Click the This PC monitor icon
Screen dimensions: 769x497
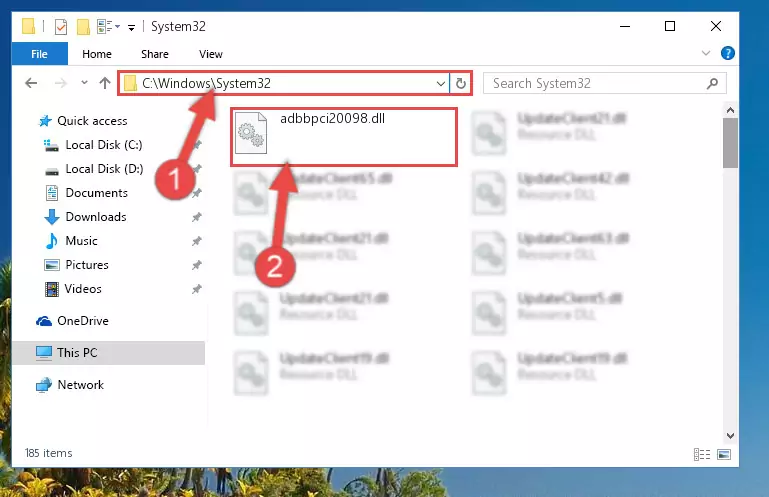coord(44,353)
